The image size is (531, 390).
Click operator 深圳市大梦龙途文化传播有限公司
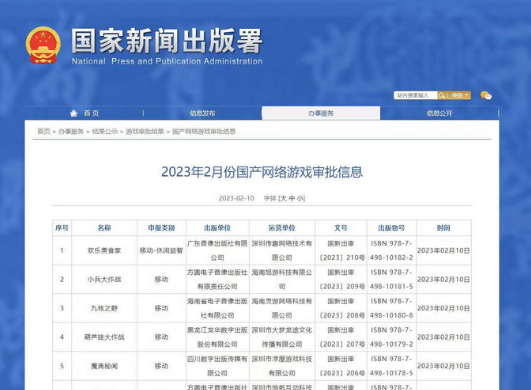[x=282, y=337]
